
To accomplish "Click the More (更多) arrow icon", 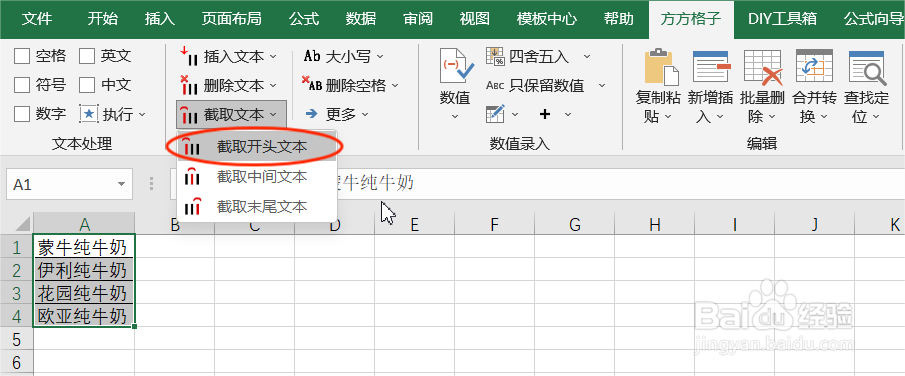I will [312, 114].
